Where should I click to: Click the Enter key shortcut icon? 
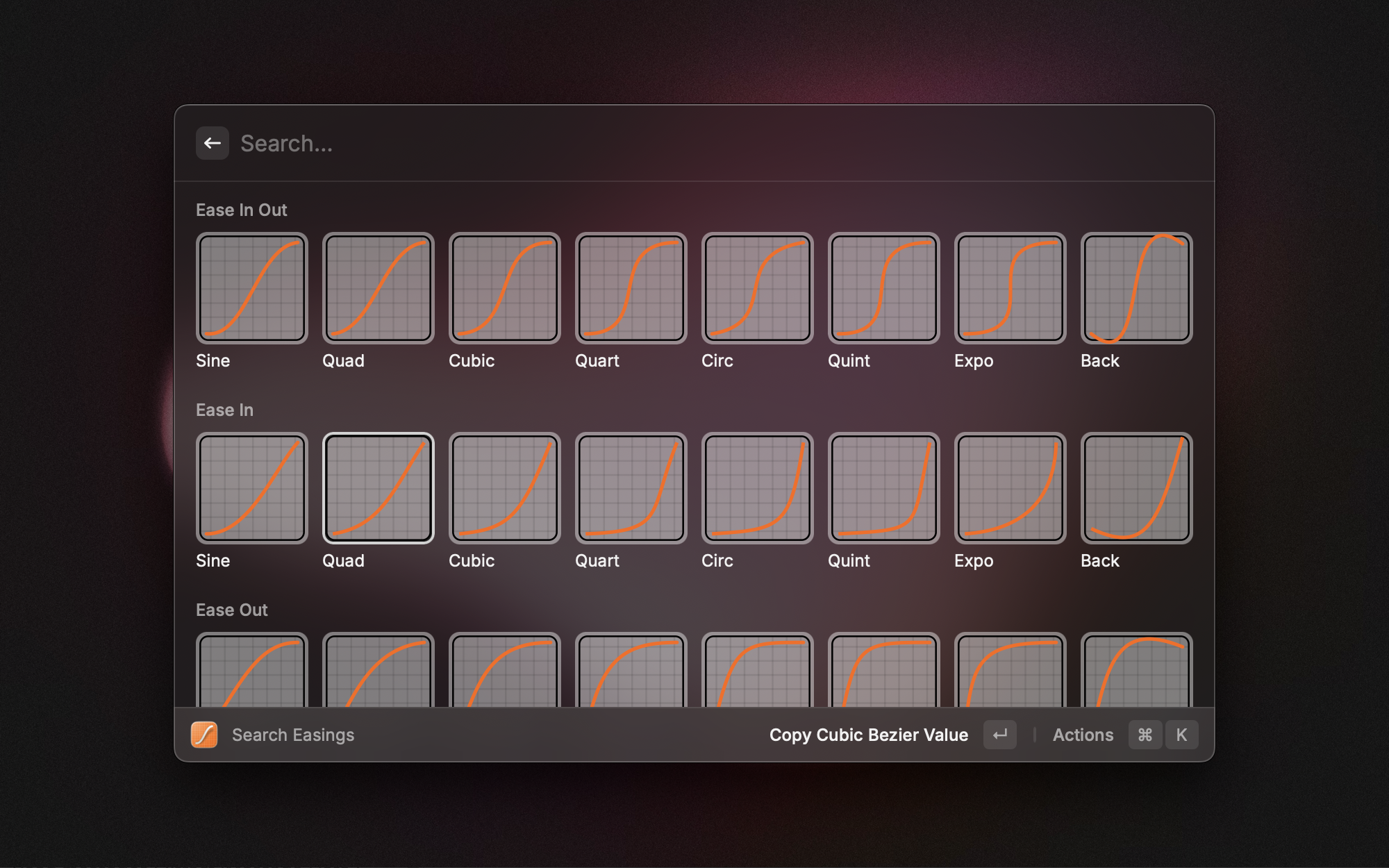point(999,735)
